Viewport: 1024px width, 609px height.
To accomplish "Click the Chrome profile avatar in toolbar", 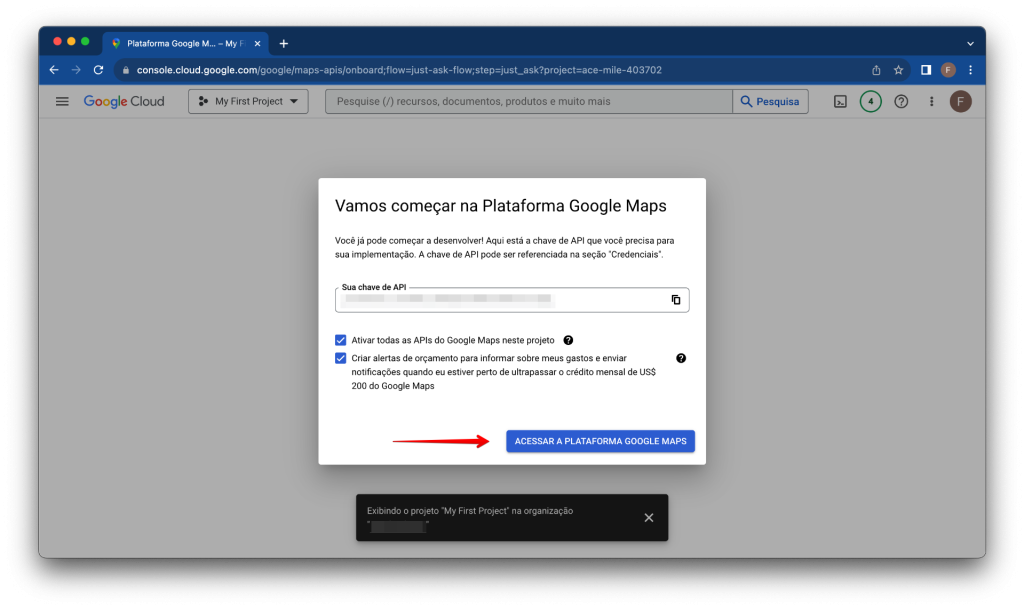I will [x=948, y=70].
